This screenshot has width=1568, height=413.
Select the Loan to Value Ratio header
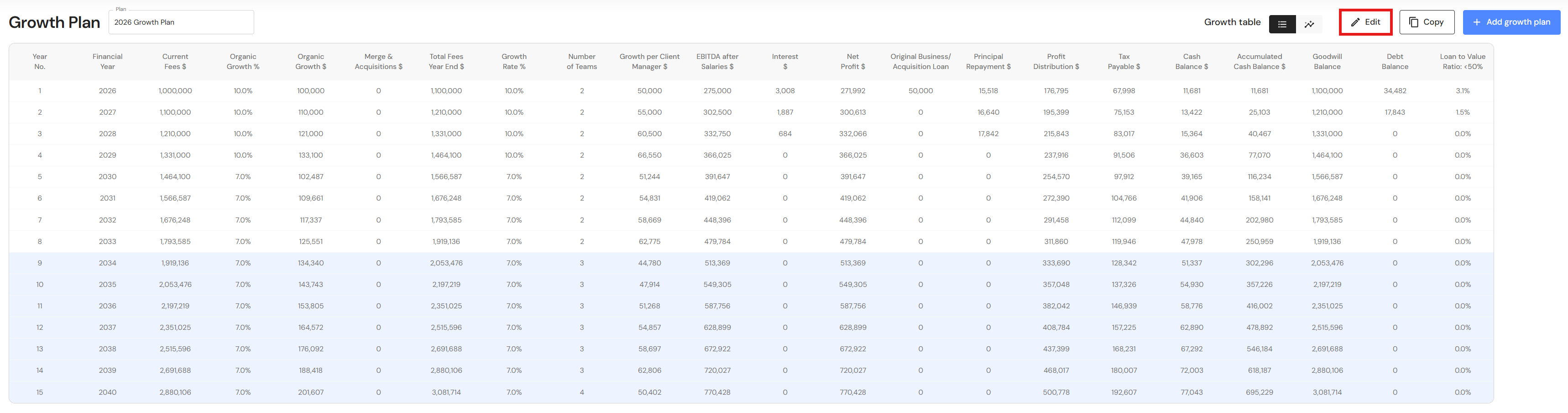1462,62
